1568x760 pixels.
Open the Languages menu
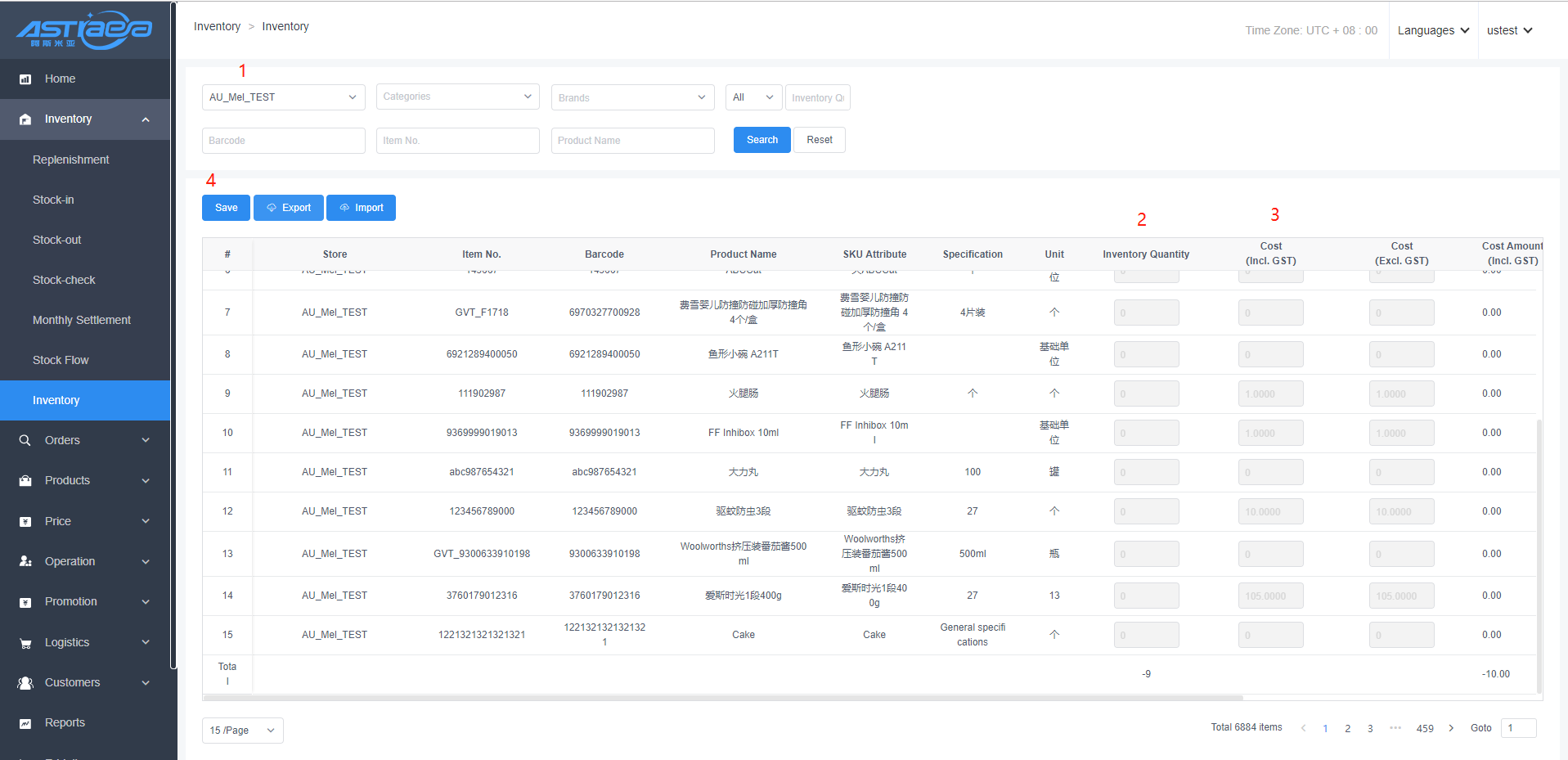1433,30
